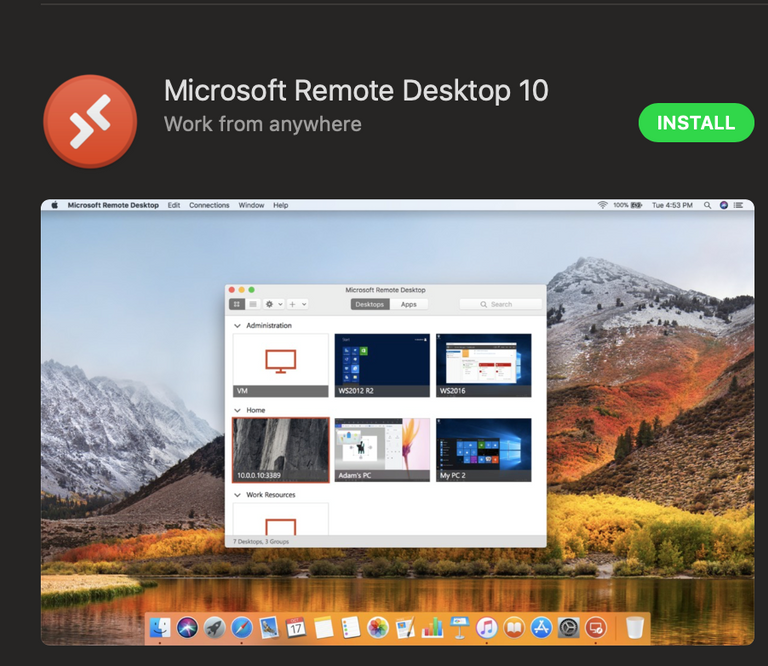The image size is (768, 666).
Task: Select the WS2016 desktop thumbnail
Action: 483,365
